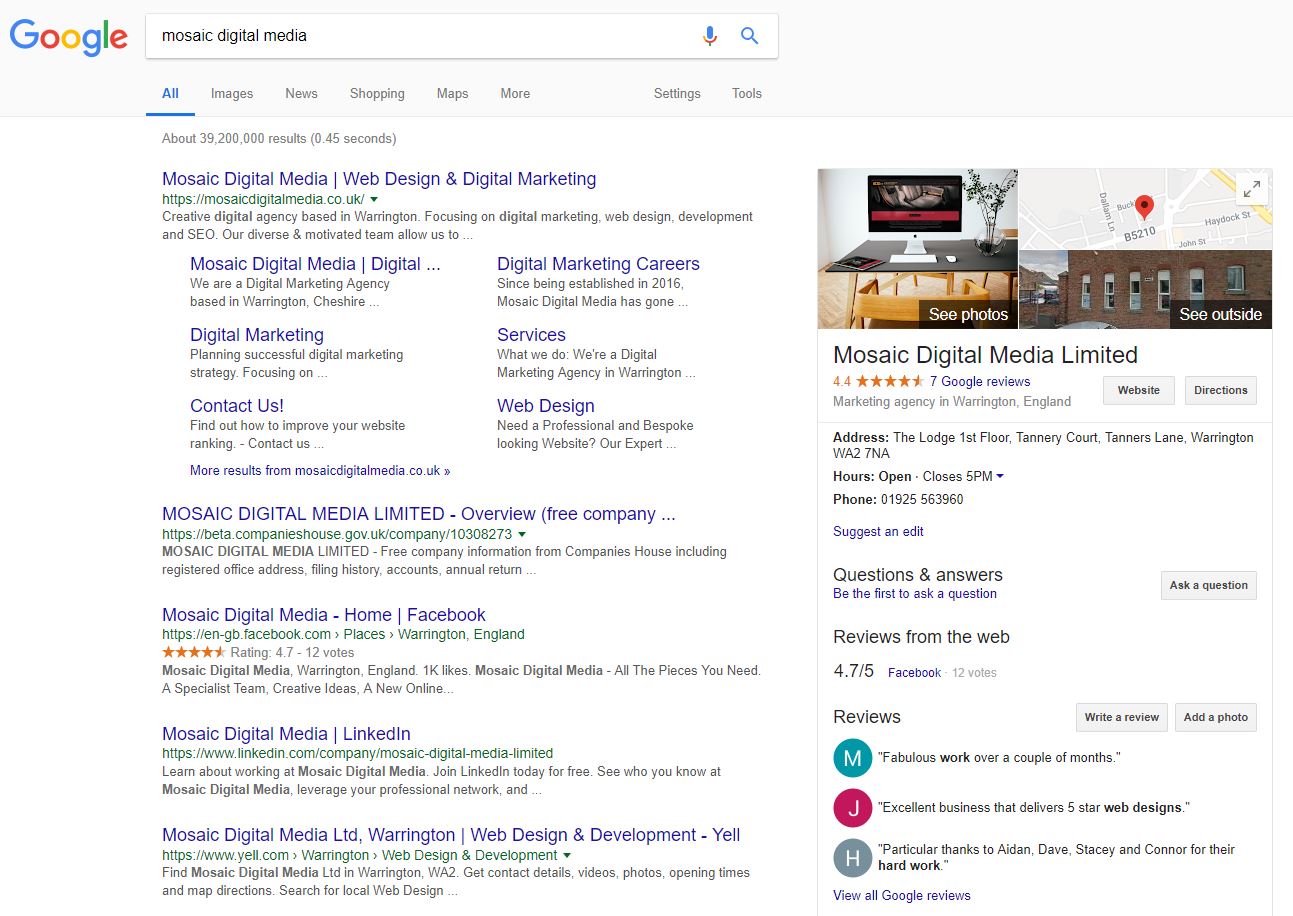Open dropdown arrow next to yell.com URL
The image size is (1293, 916).
pyautogui.click(x=567, y=856)
